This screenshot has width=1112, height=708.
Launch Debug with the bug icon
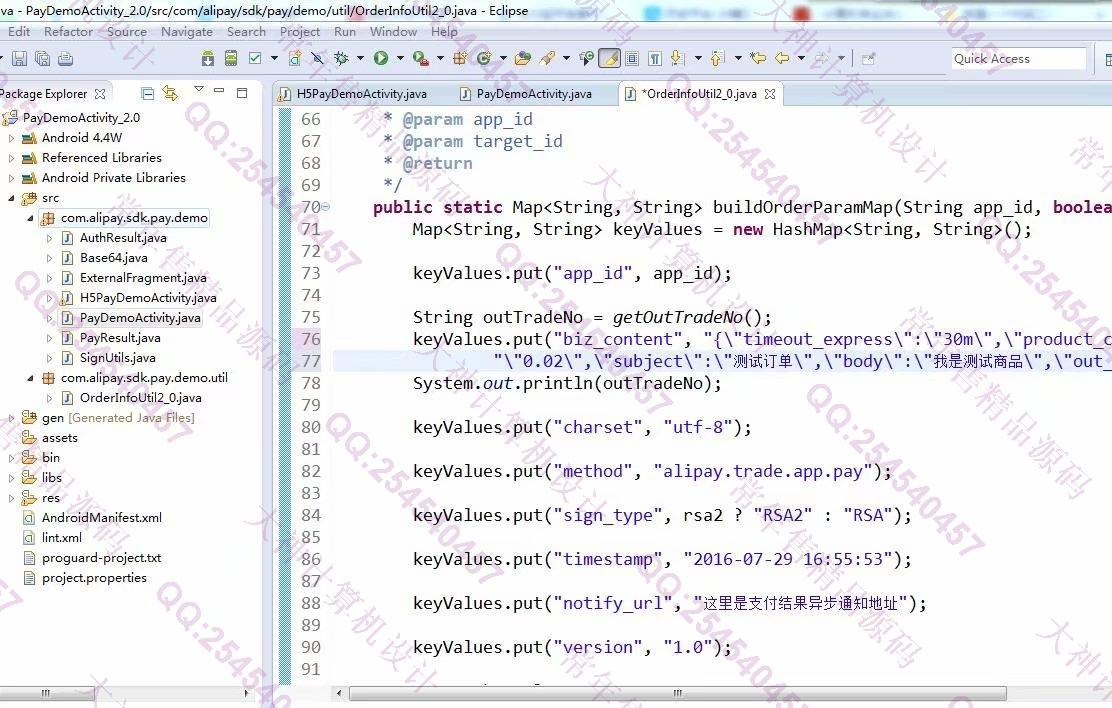pyautogui.click(x=341, y=59)
